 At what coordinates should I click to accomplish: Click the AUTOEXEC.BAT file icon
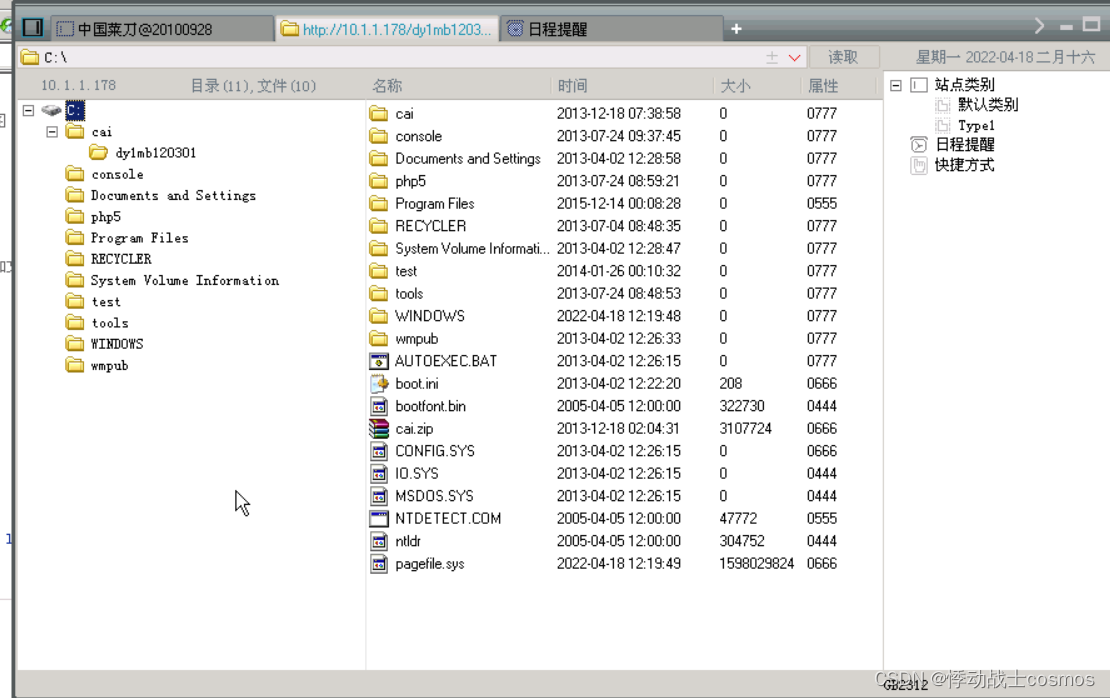(379, 361)
